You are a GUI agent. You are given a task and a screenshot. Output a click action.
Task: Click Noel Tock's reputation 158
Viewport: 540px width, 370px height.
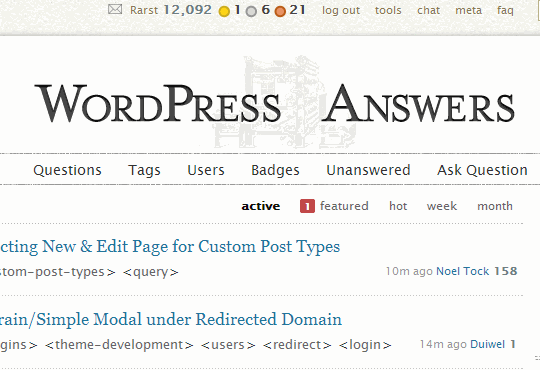pyautogui.click(x=506, y=271)
